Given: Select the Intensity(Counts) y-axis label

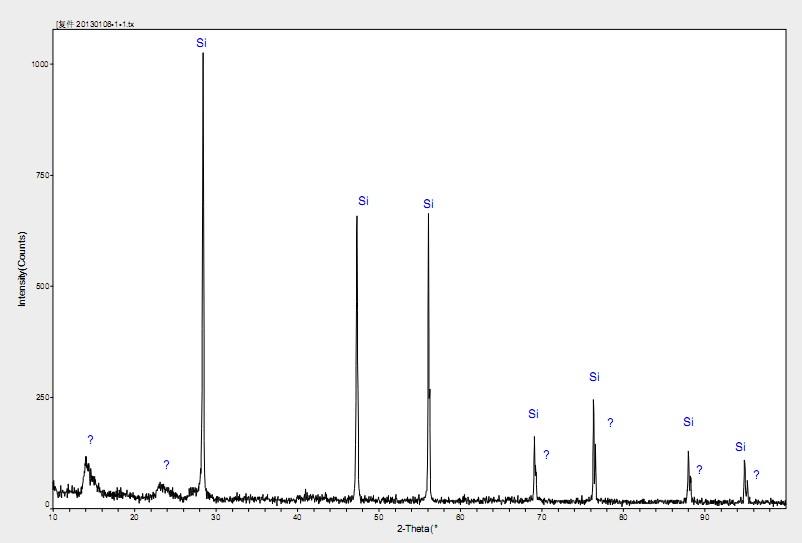Looking at the screenshot, I should (22, 269).
